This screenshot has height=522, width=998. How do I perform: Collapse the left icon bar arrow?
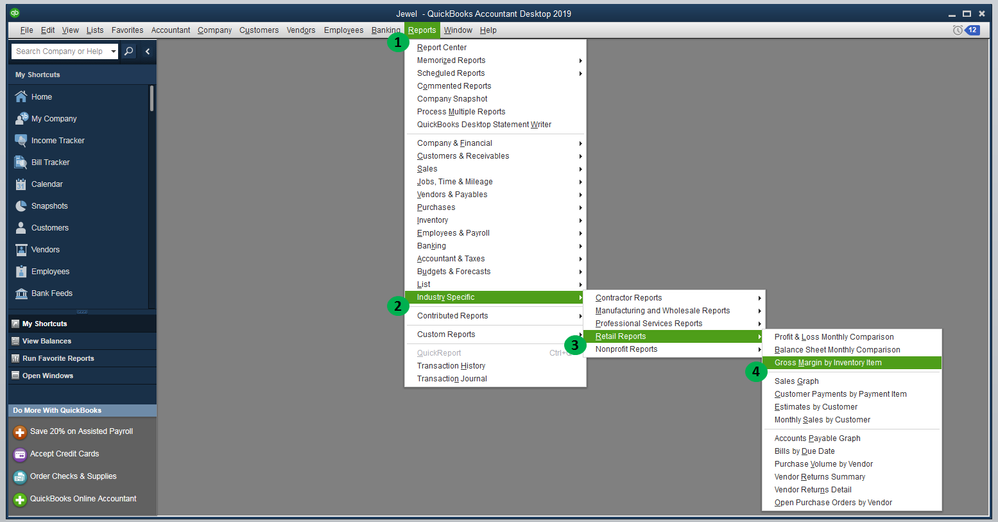click(147, 51)
